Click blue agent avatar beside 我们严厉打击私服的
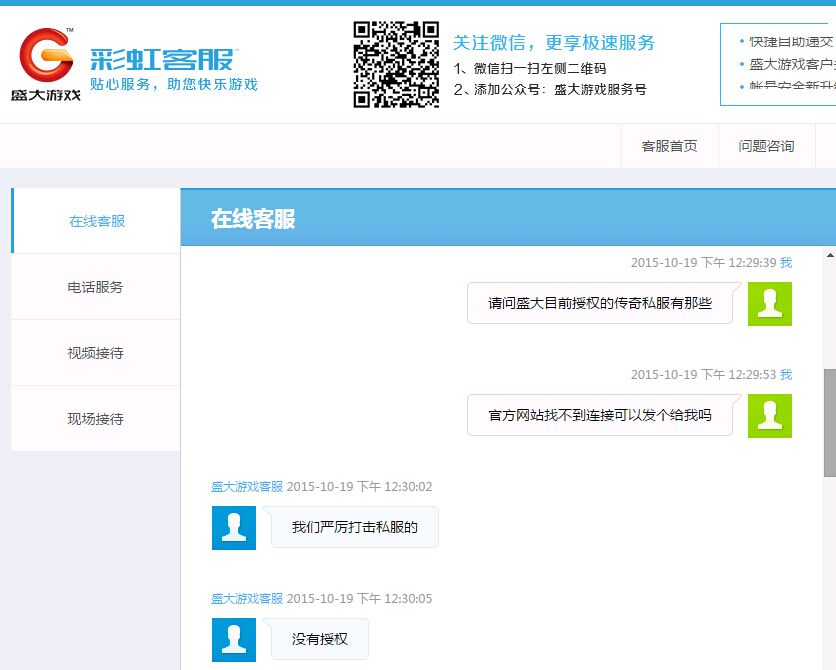Viewport: 836px width, 670px height. click(234, 528)
